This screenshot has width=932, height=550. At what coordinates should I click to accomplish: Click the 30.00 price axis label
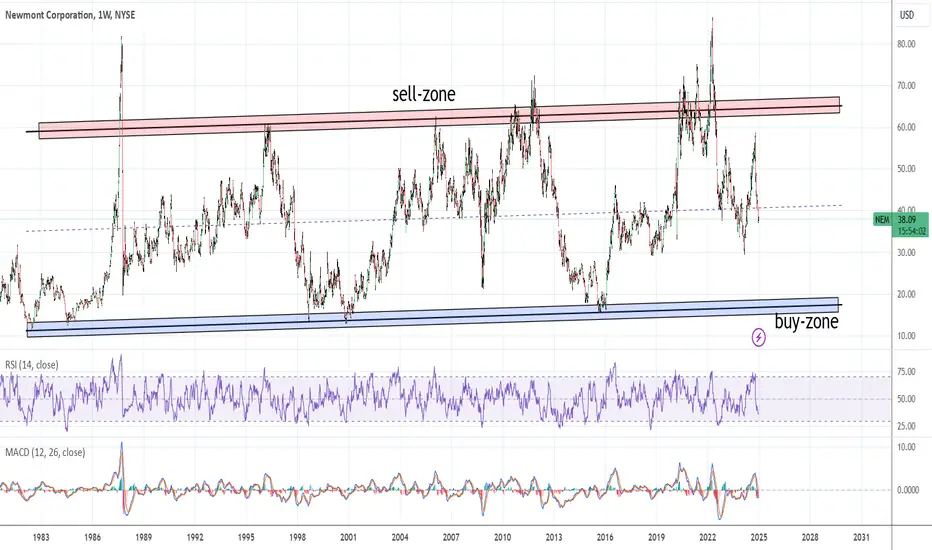point(906,253)
